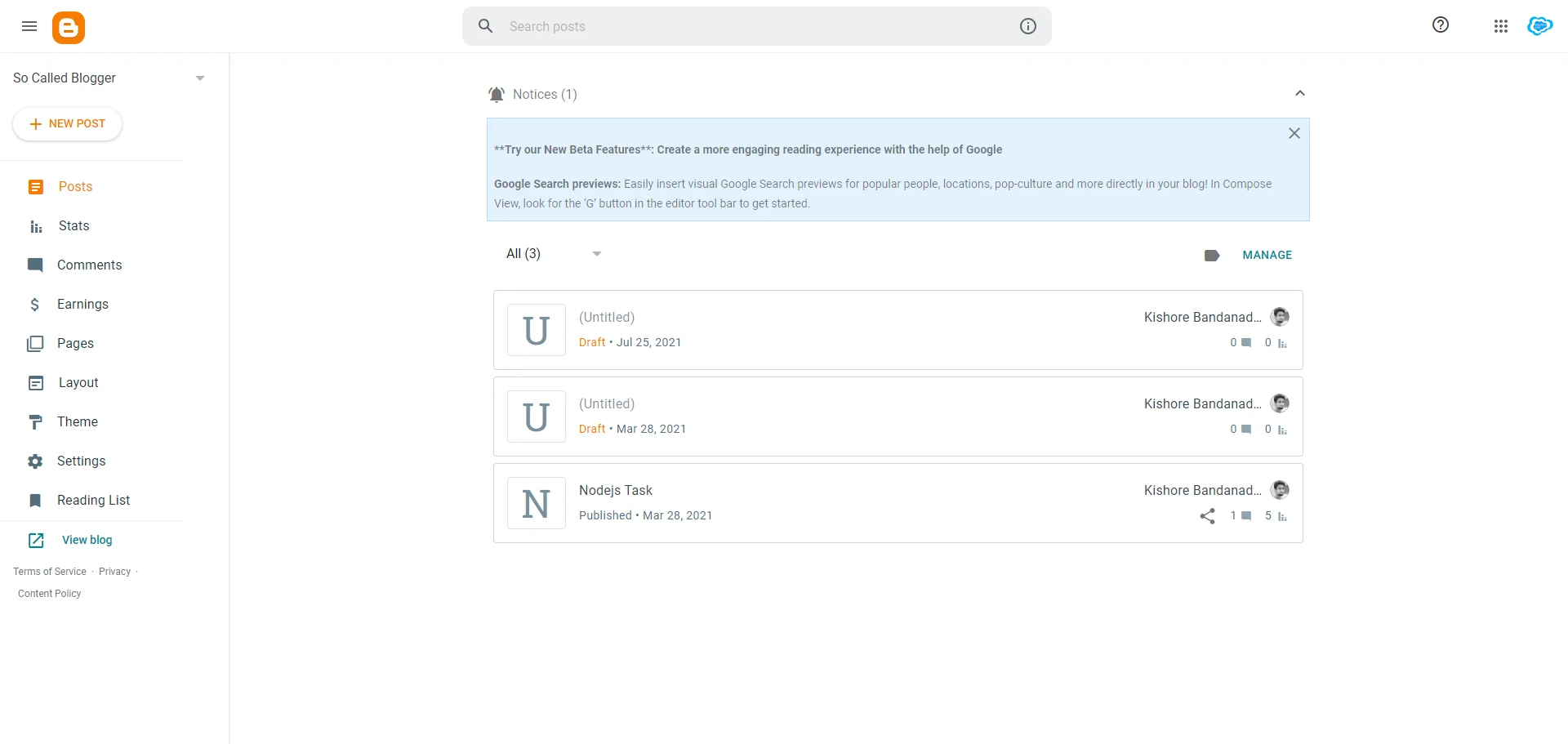Select the Stats icon in sidebar
The width and height of the screenshot is (1568, 744).
click(34, 225)
